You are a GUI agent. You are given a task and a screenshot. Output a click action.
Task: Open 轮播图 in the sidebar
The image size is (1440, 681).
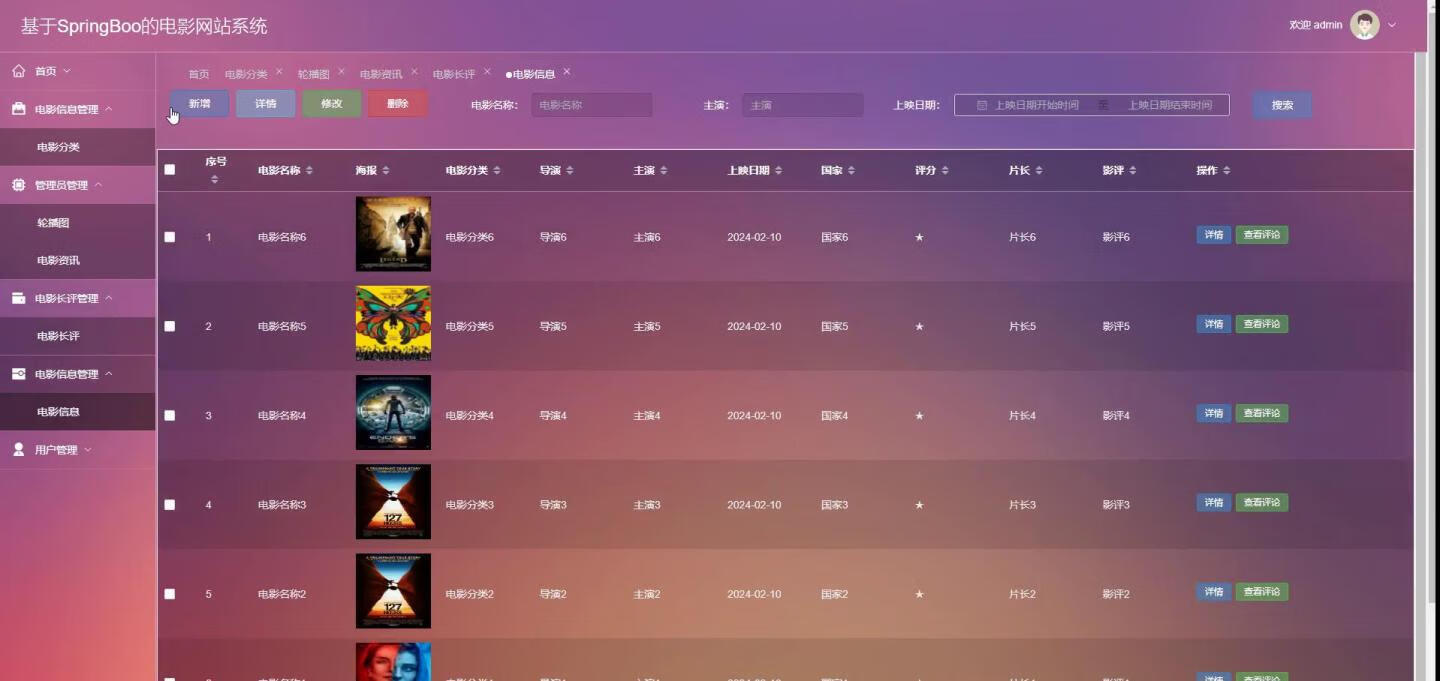[77, 223]
